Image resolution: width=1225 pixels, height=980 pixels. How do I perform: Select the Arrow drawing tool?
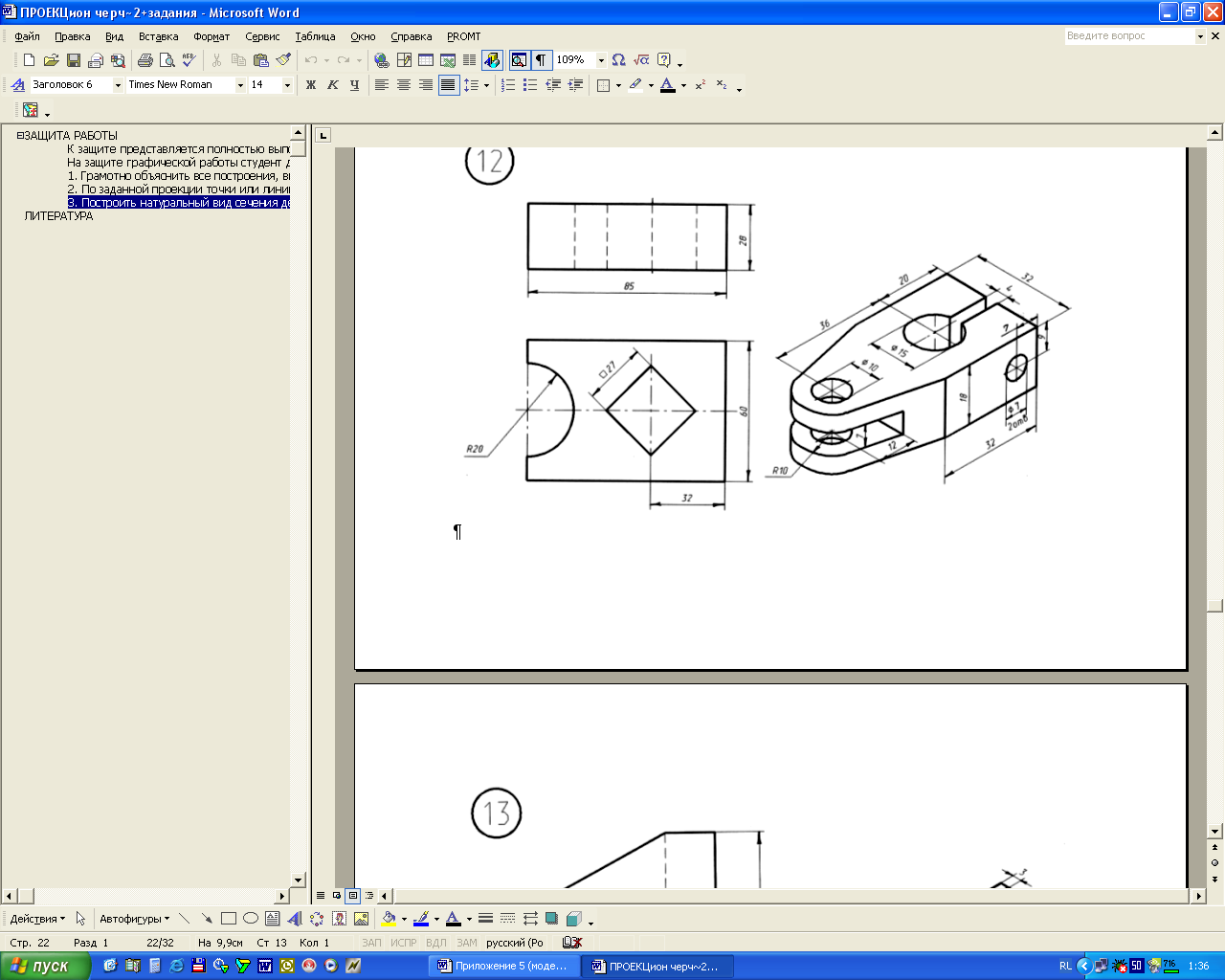(x=207, y=919)
